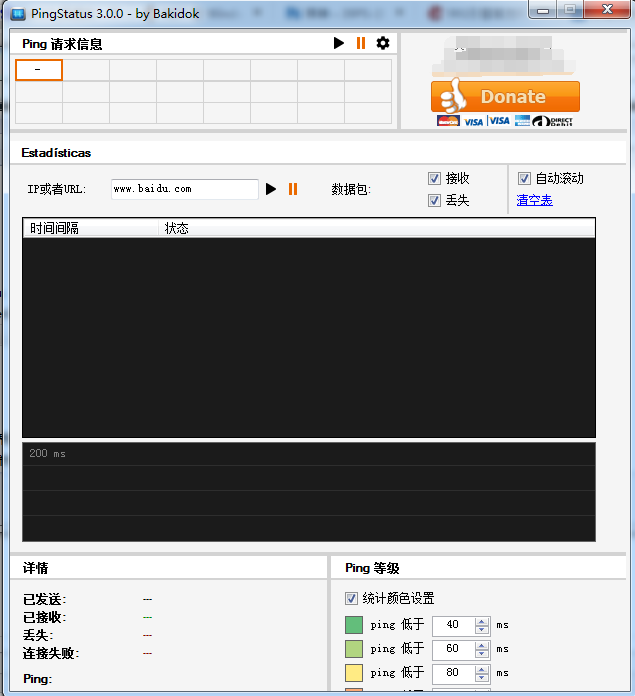Increase the 80 ms threshold with up arrow
Image resolution: width=635 pixels, height=696 pixels.
481,669
